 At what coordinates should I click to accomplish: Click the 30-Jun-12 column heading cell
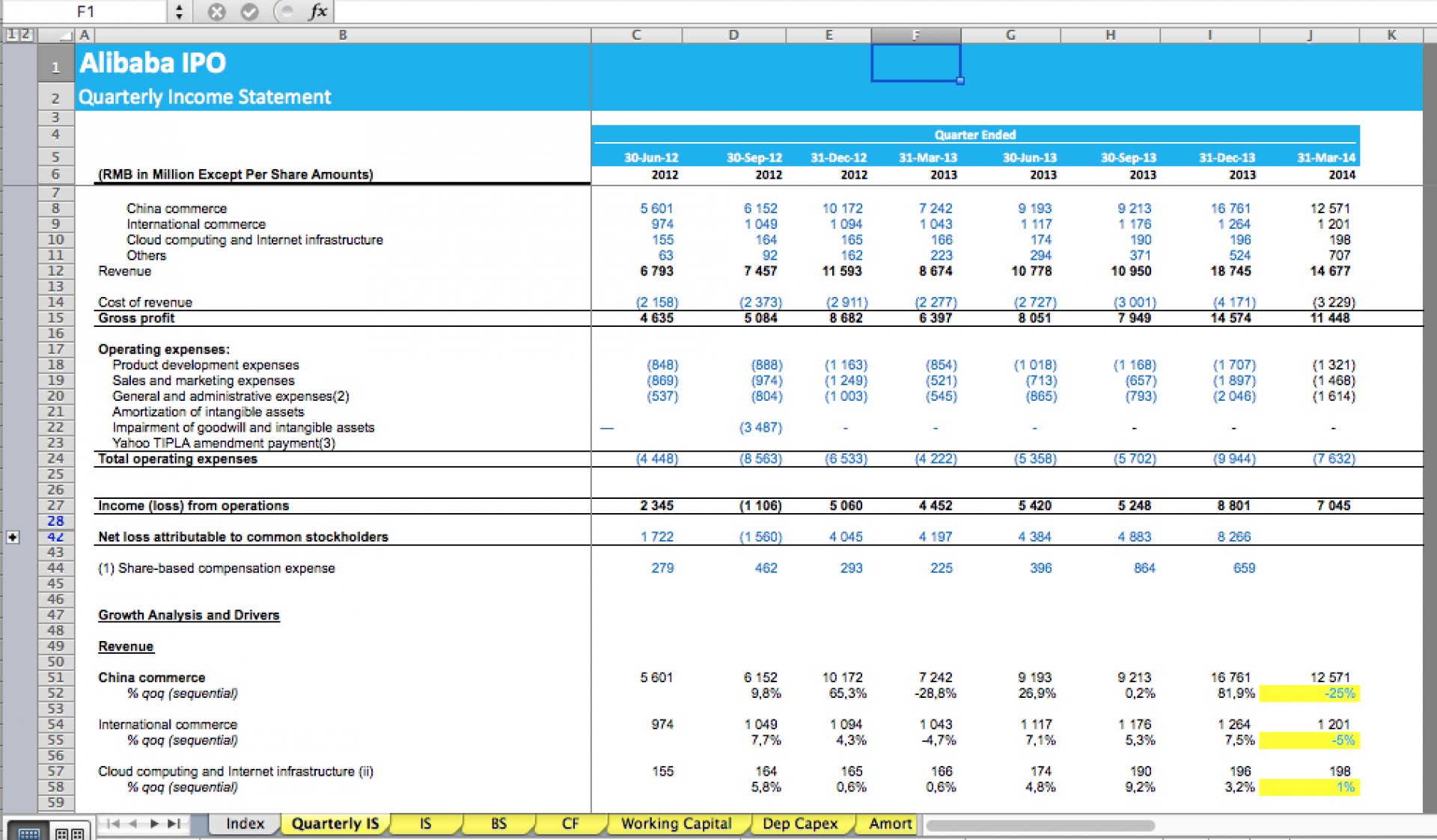[651, 158]
